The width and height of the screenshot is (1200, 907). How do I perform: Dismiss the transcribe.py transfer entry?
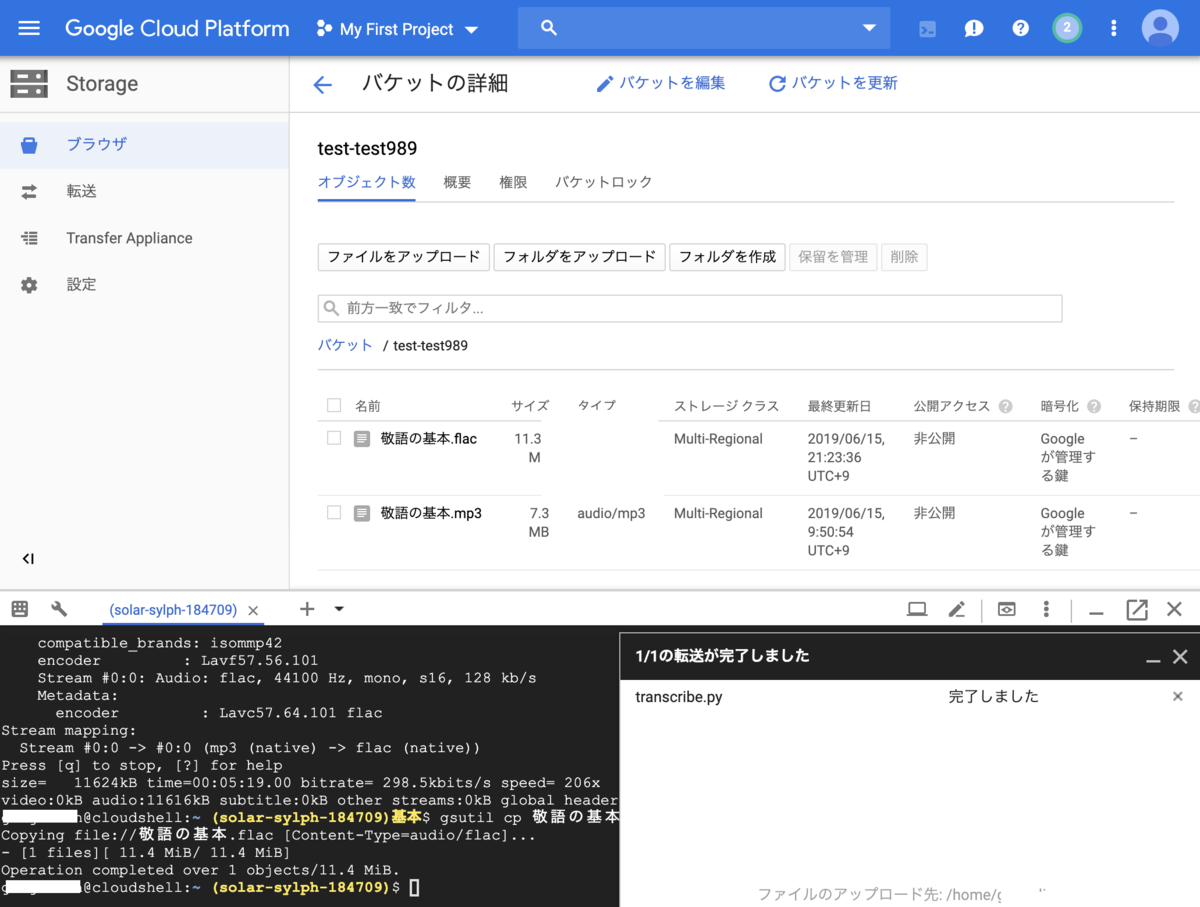[x=1178, y=696]
